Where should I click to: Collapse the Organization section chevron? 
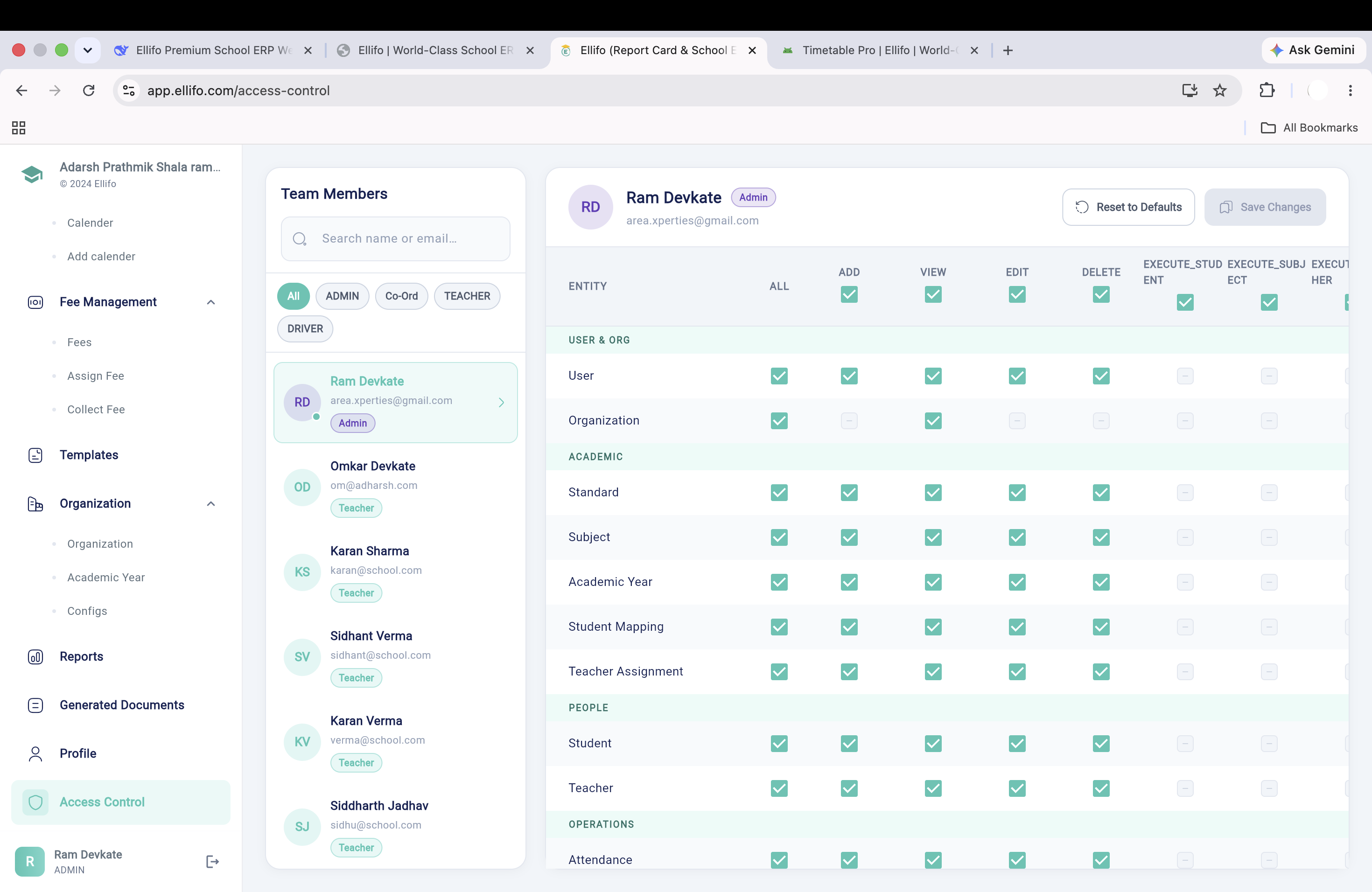point(211,504)
